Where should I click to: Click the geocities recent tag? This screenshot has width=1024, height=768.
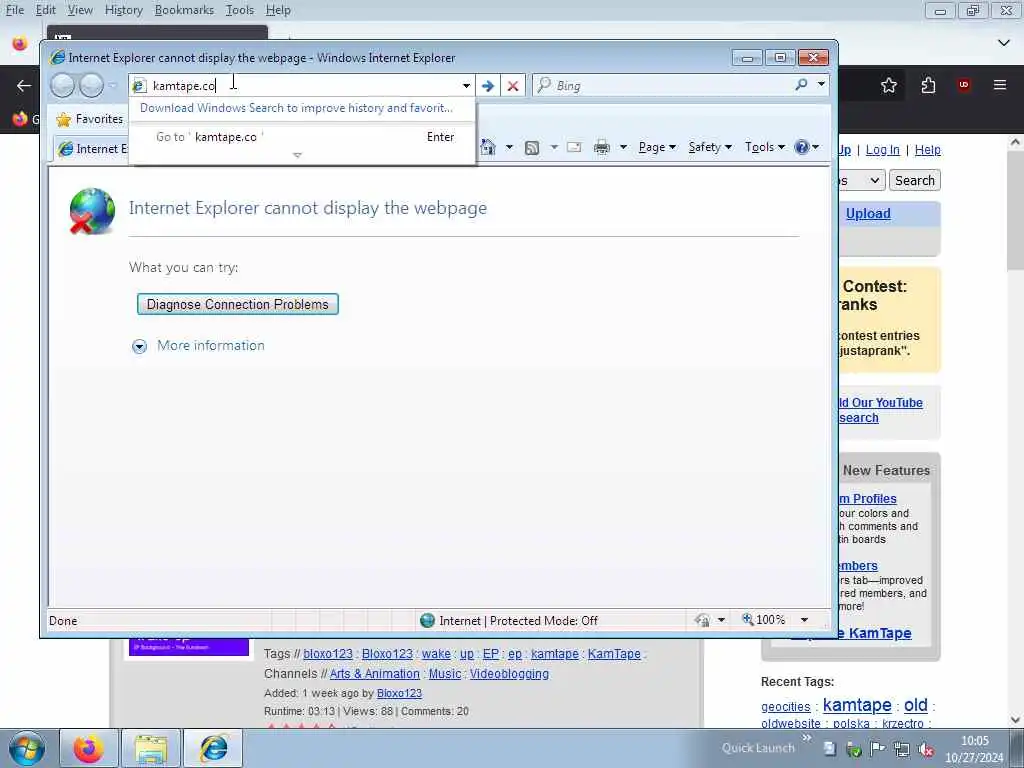[x=785, y=707]
